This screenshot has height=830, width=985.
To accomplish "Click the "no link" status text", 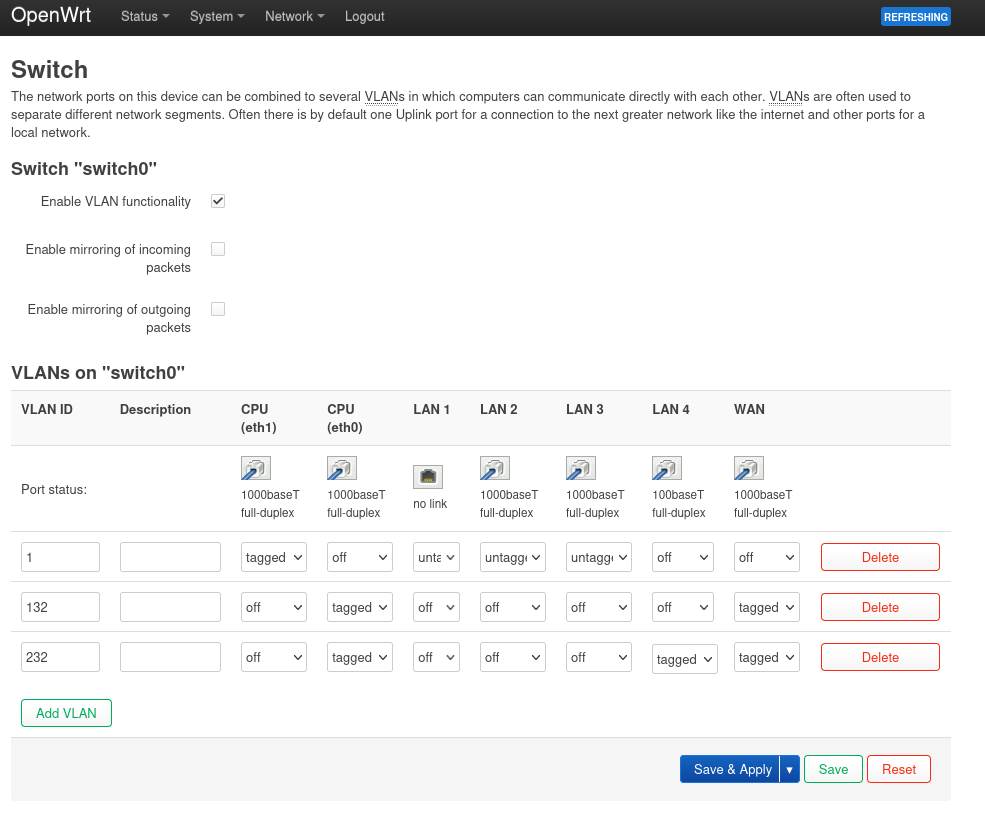I will pos(430,504).
